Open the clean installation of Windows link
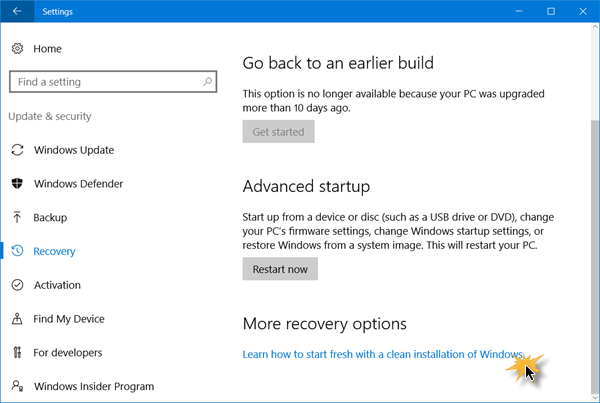Screen dimensions: 600x403 [x=383, y=355]
